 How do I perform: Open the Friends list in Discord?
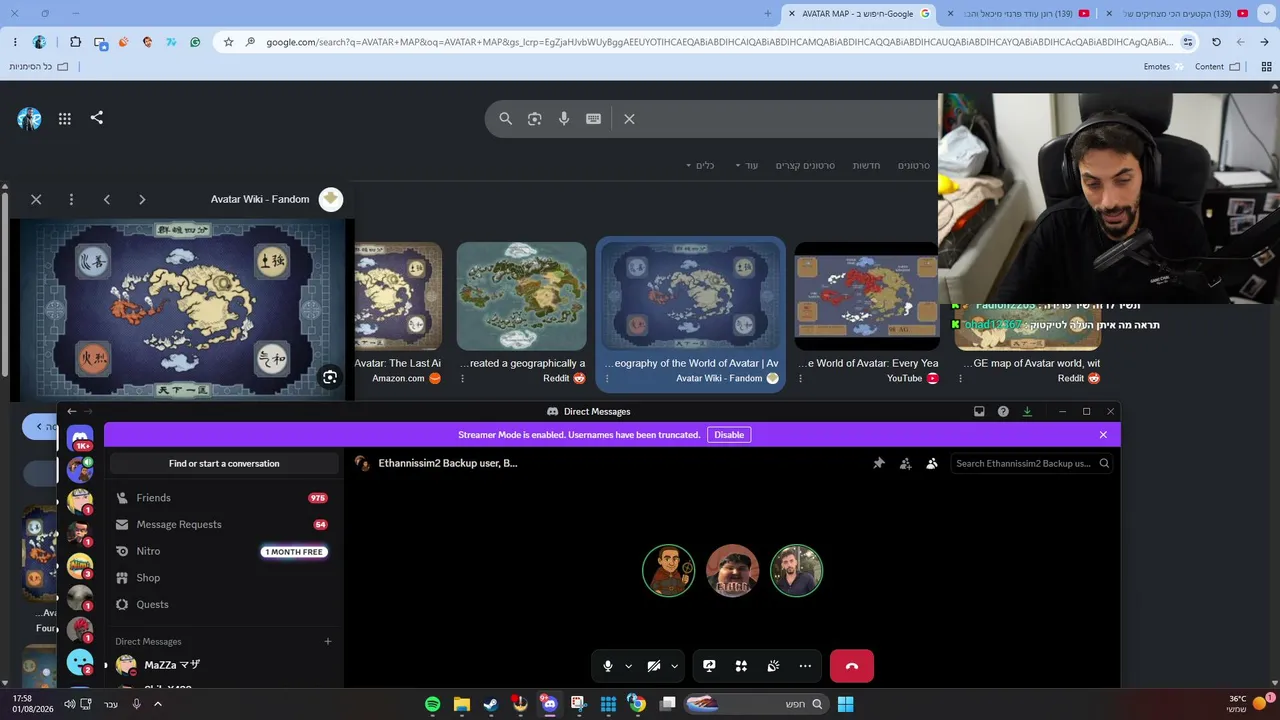(222, 498)
